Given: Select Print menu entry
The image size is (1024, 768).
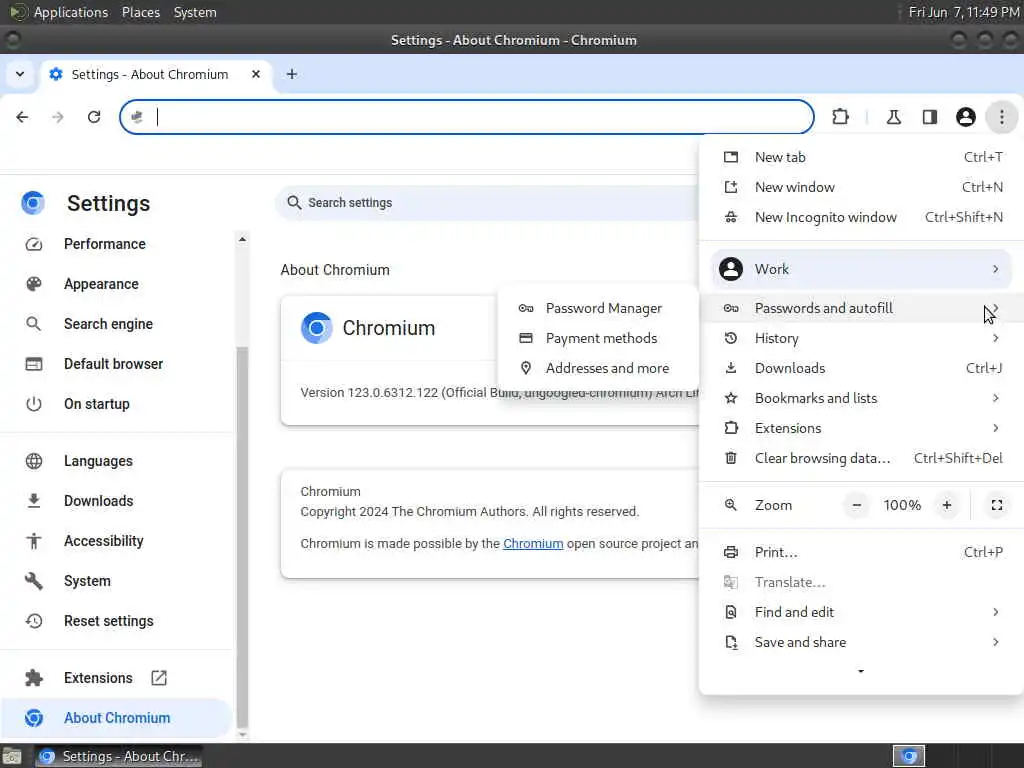Looking at the screenshot, I should point(861,552).
